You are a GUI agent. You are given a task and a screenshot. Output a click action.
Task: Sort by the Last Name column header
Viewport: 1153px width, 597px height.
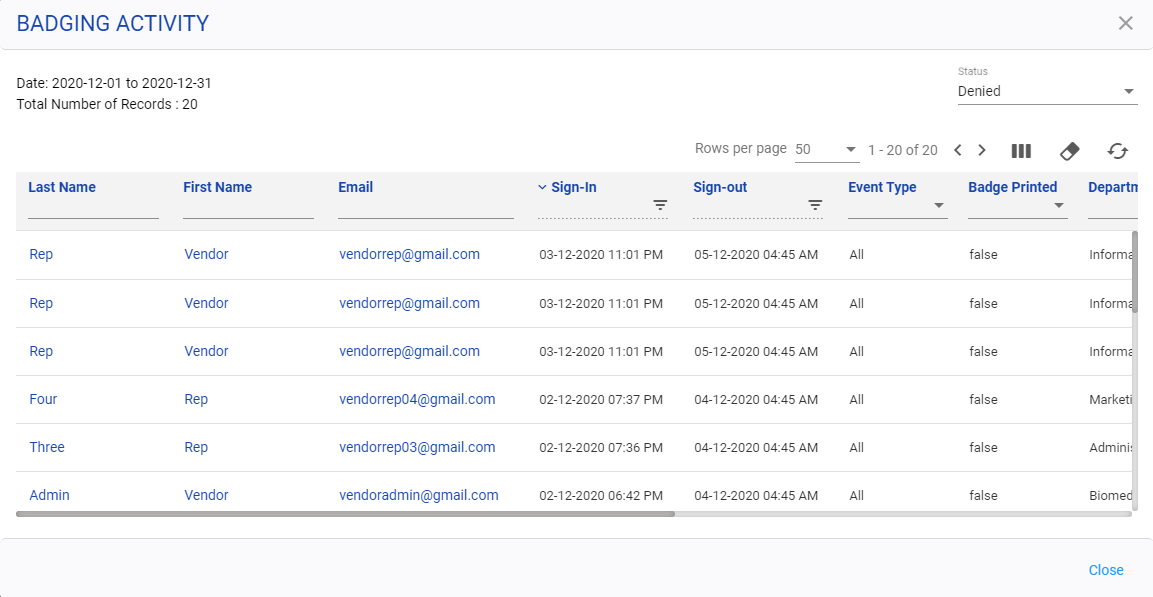click(x=62, y=187)
